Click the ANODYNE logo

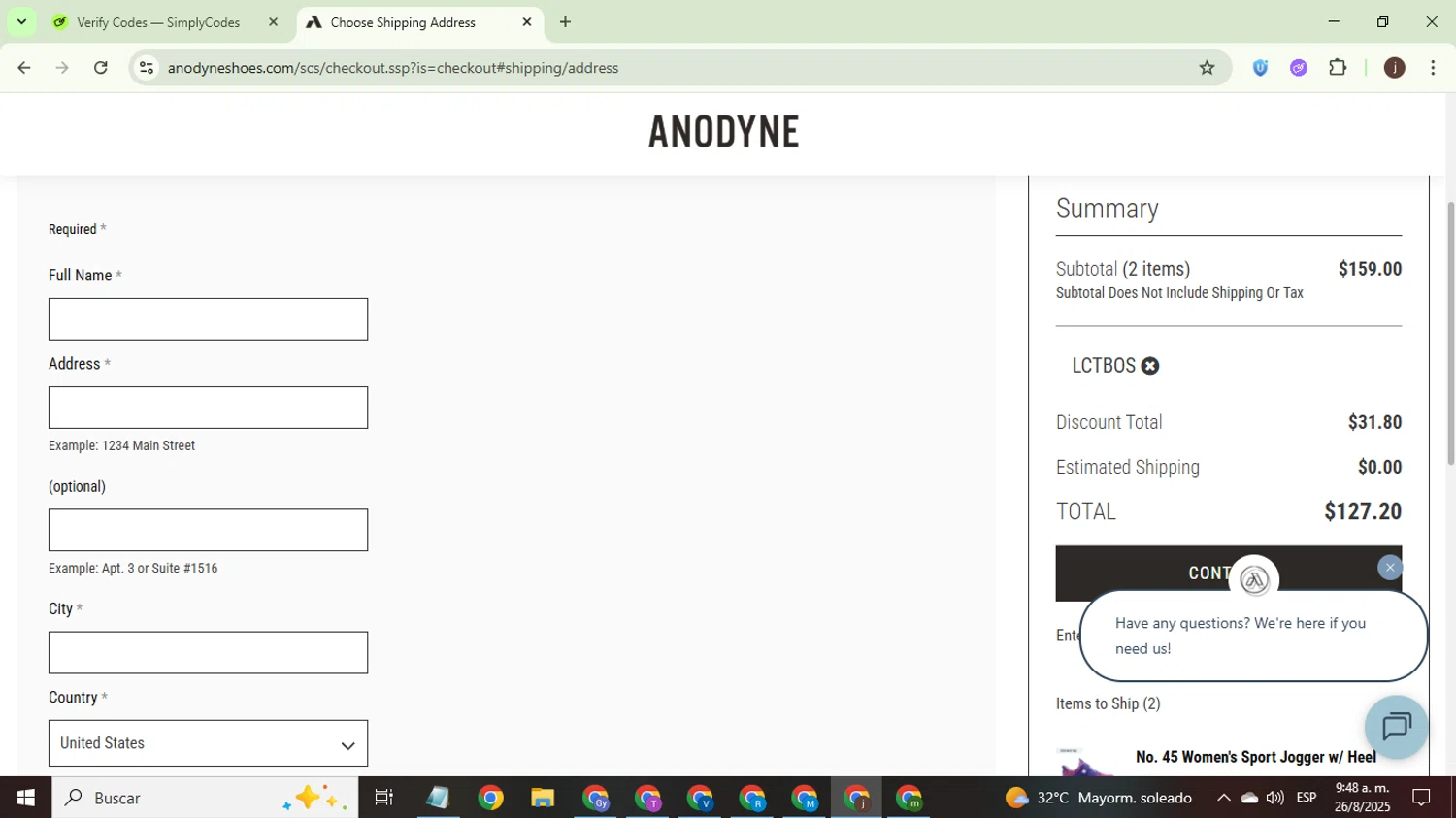724,132
